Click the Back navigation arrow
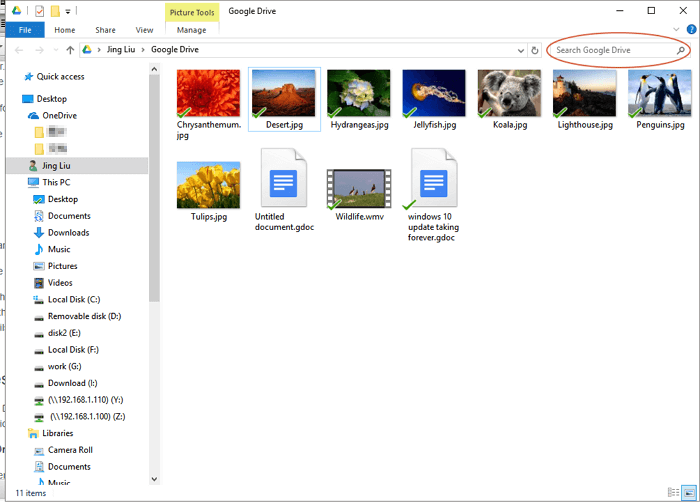The height and width of the screenshot is (503, 700). (19, 50)
